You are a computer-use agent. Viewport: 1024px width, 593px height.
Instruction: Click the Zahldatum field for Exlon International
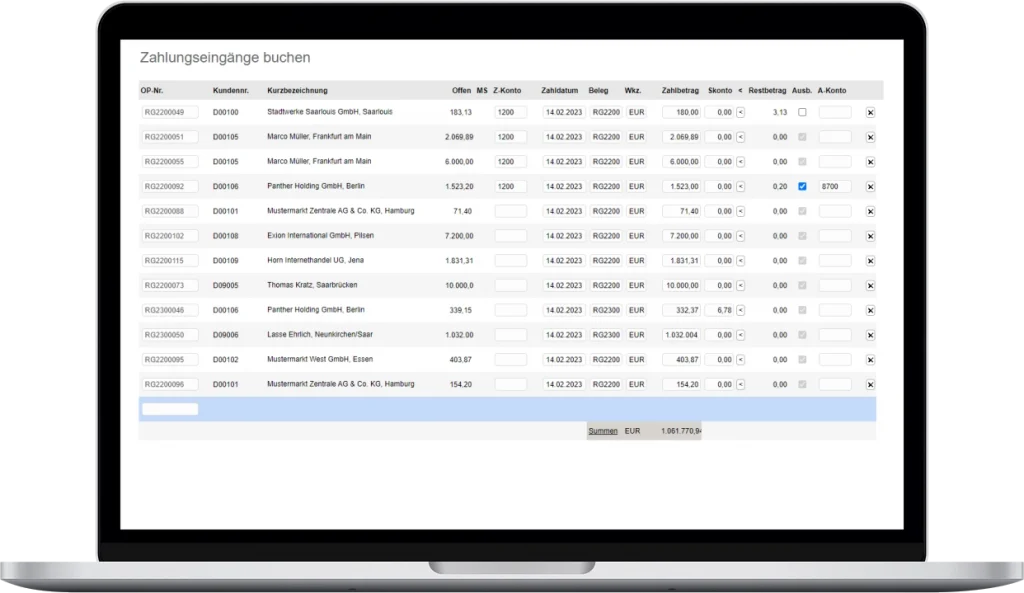[x=564, y=236]
